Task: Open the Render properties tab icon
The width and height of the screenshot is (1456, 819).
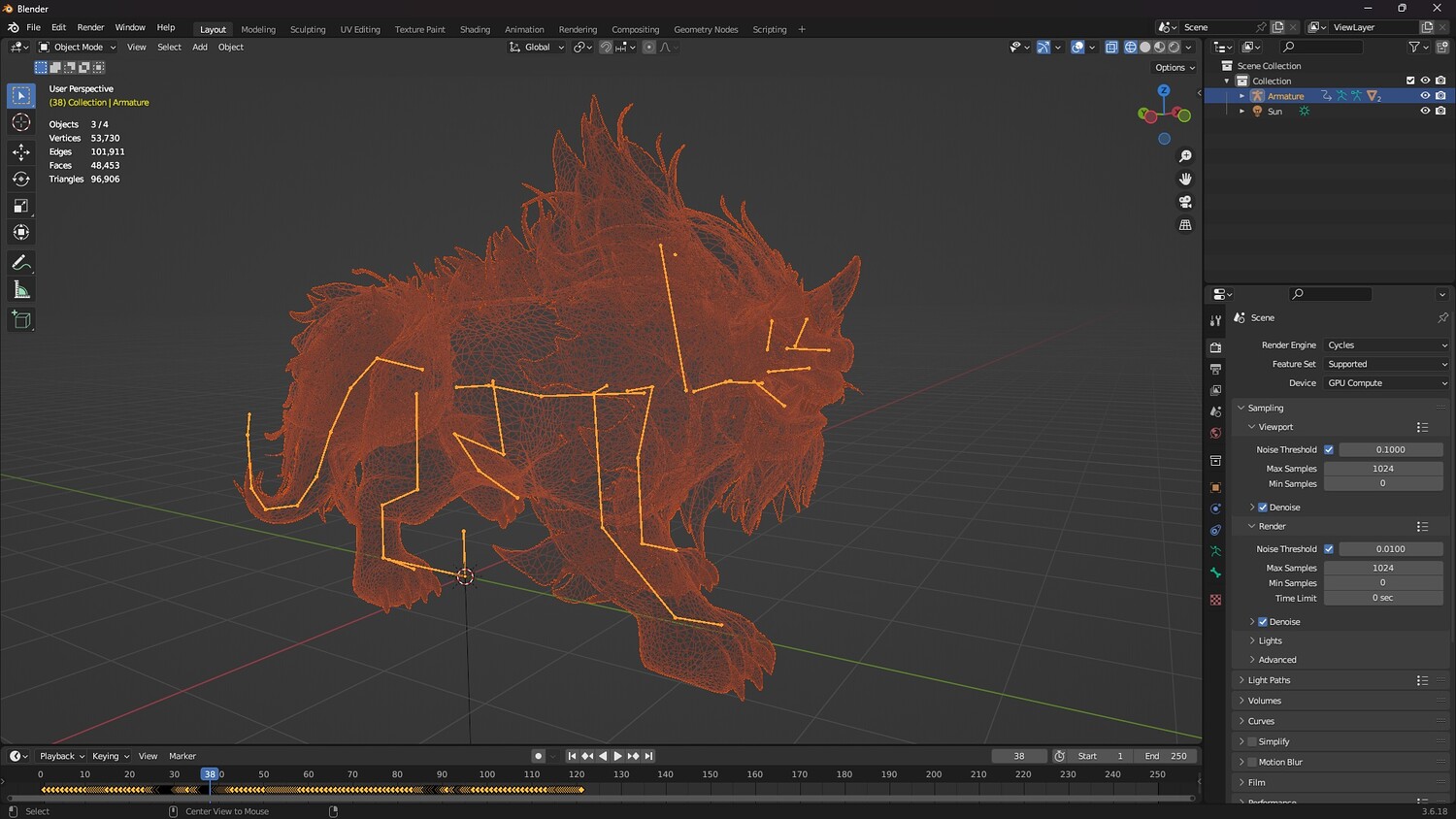Action: pos(1215,347)
